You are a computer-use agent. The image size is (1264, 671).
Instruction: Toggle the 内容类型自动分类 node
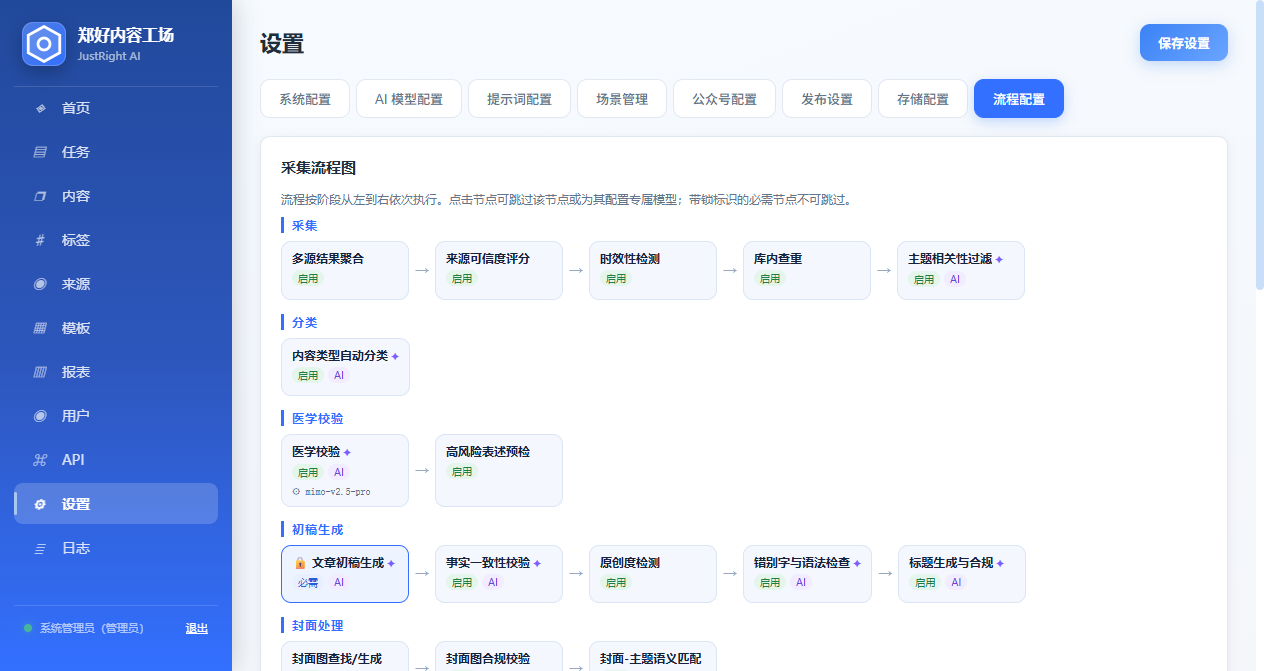point(345,367)
